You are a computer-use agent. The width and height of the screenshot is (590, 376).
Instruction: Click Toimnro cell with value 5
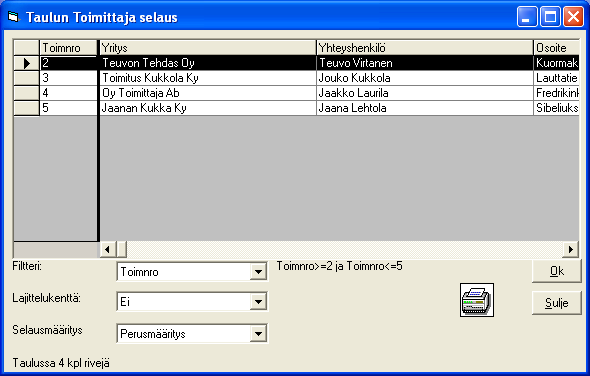pos(68,108)
